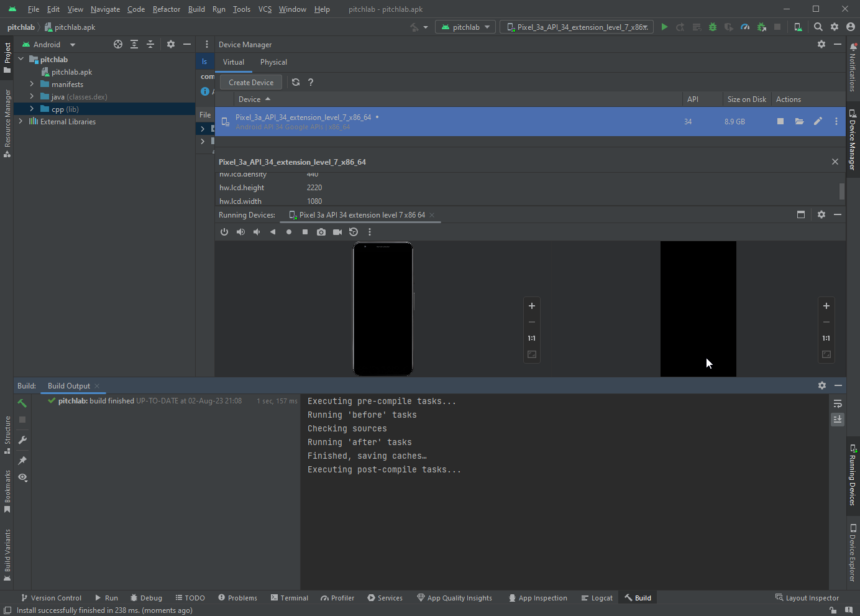Edit the Pixel 3a device with pencil icon
Viewport: 860px width, 616px height.
pos(817,122)
